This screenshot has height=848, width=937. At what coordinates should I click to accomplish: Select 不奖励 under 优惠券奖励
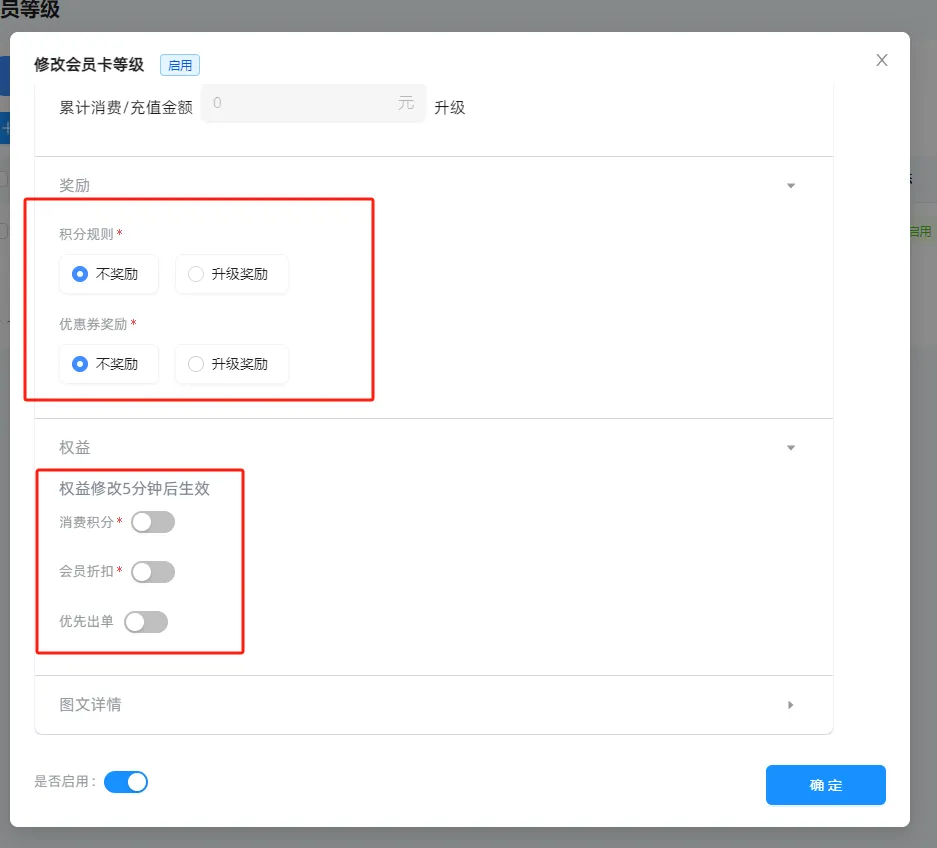pyautogui.click(x=81, y=364)
